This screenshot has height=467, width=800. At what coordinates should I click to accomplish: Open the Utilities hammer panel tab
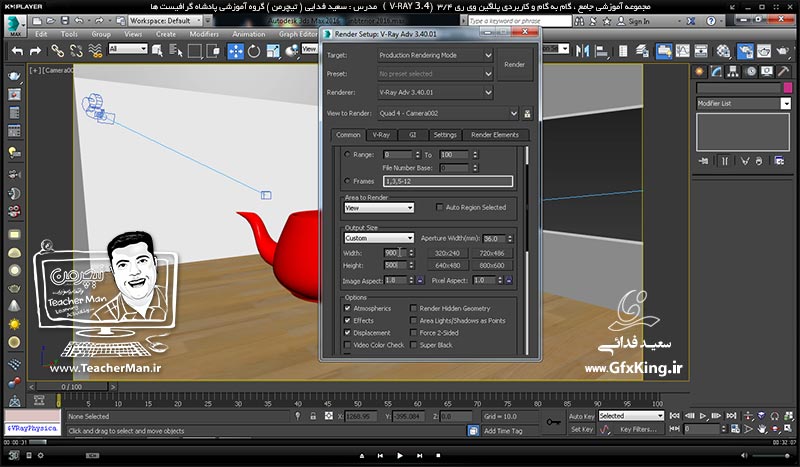coord(783,71)
